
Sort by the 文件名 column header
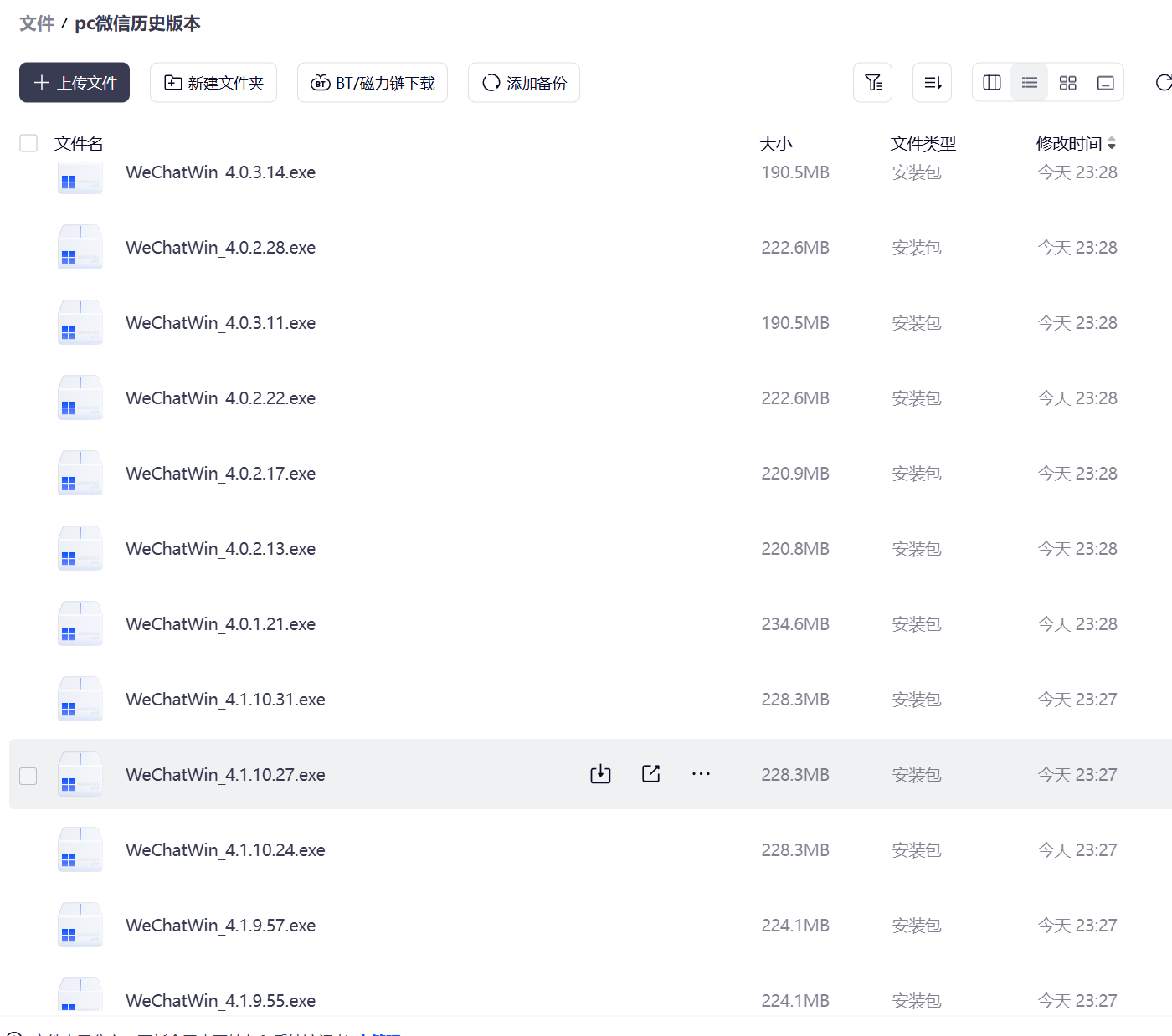[79, 144]
